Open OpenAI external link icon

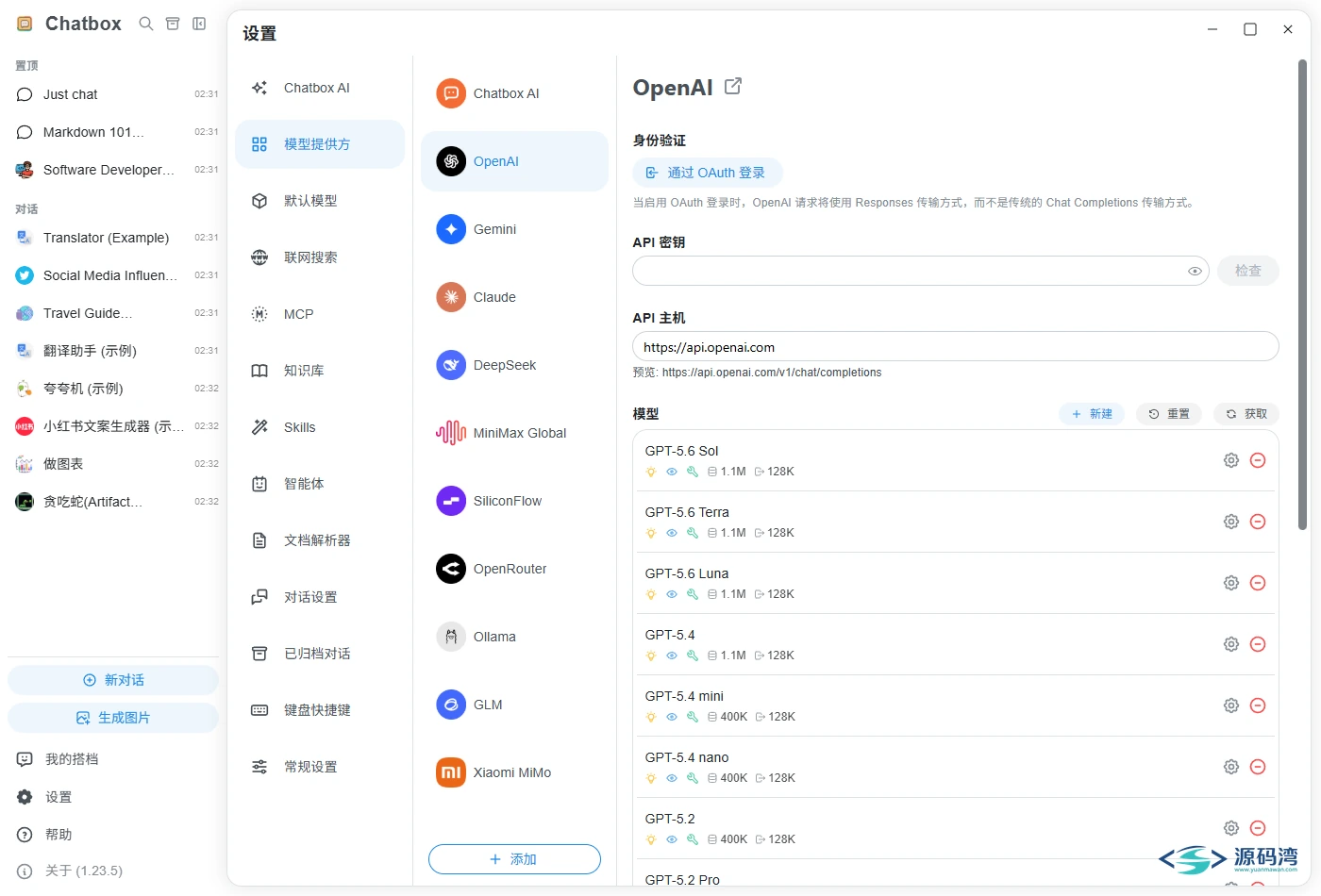click(x=733, y=86)
